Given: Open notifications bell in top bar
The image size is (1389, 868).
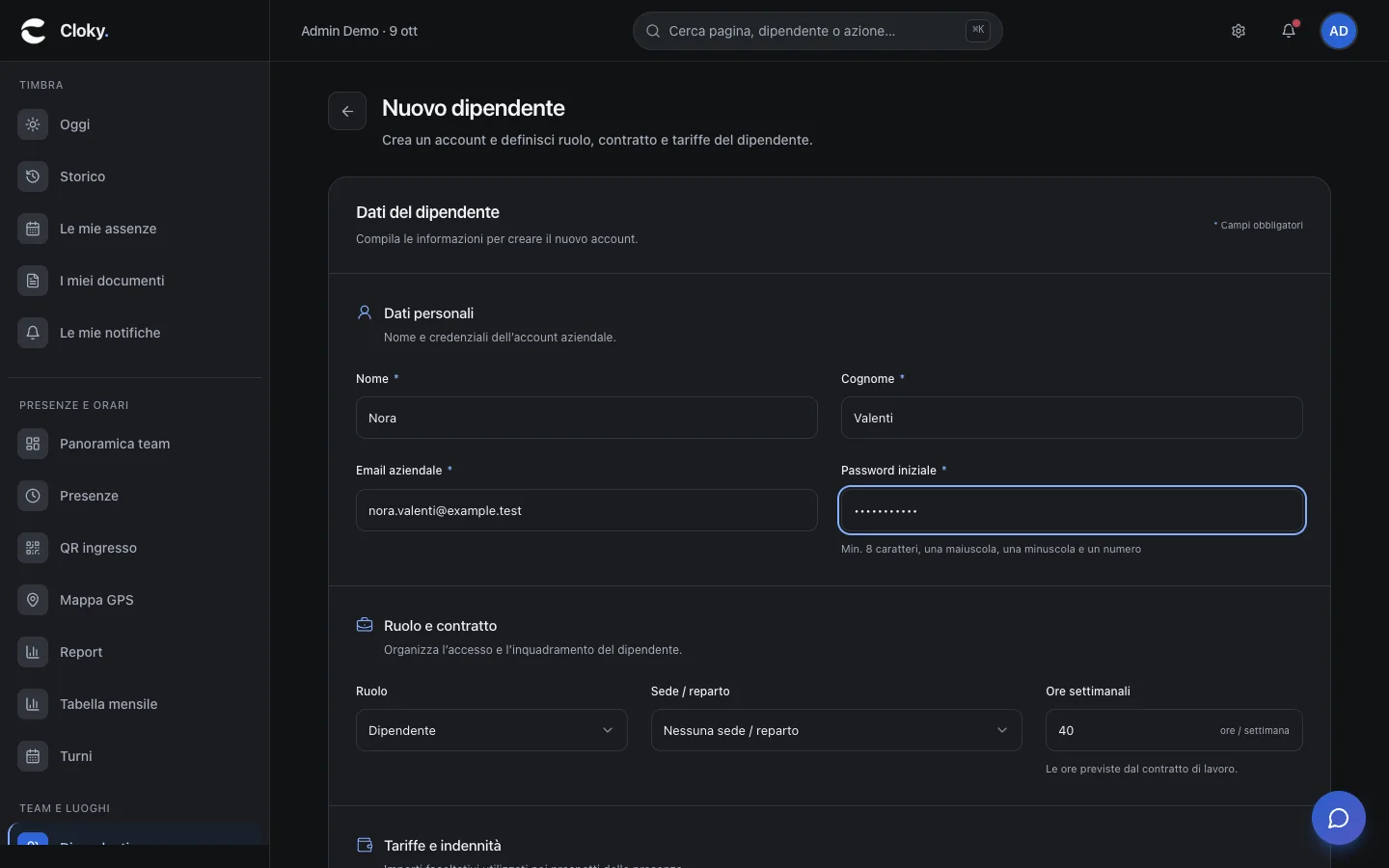Looking at the screenshot, I should 1289,31.
